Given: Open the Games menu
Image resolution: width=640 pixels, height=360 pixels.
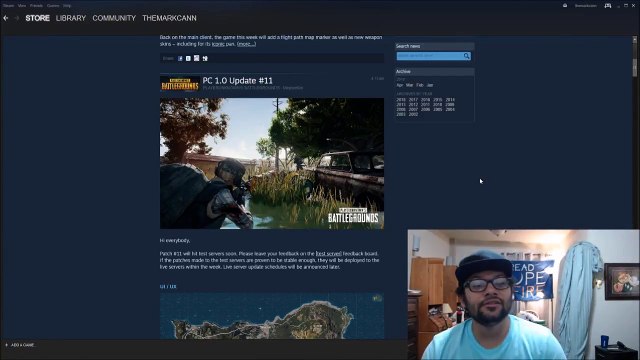Looking at the screenshot, I should (53, 6).
